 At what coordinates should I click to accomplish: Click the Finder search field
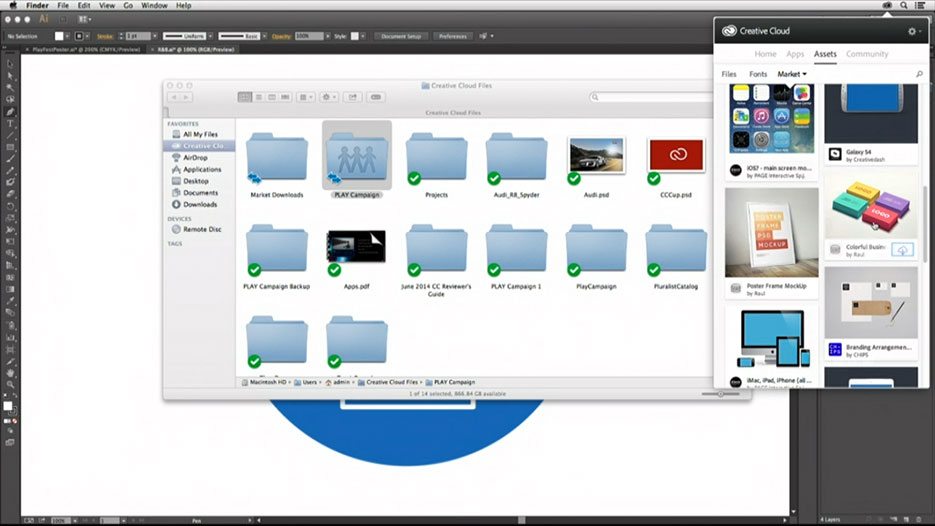coord(651,97)
